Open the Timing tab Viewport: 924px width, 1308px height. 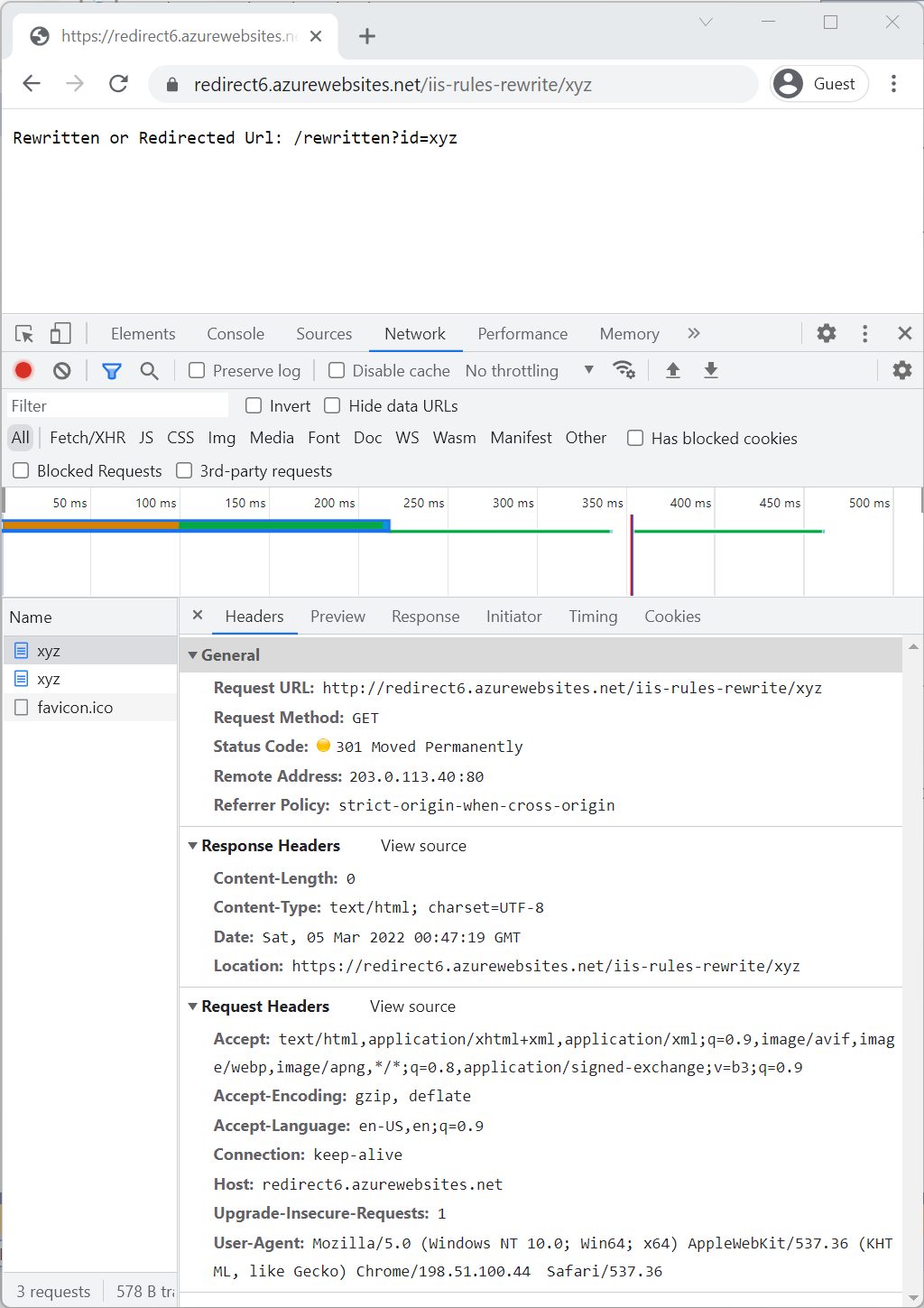click(x=593, y=617)
